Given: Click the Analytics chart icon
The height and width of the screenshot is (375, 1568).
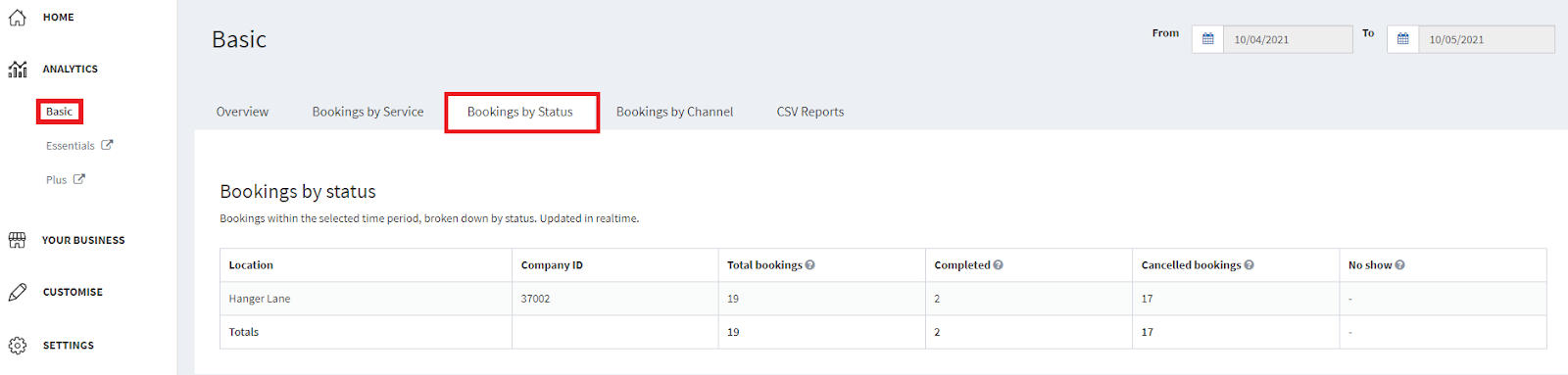Looking at the screenshot, I should (x=18, y=70).
